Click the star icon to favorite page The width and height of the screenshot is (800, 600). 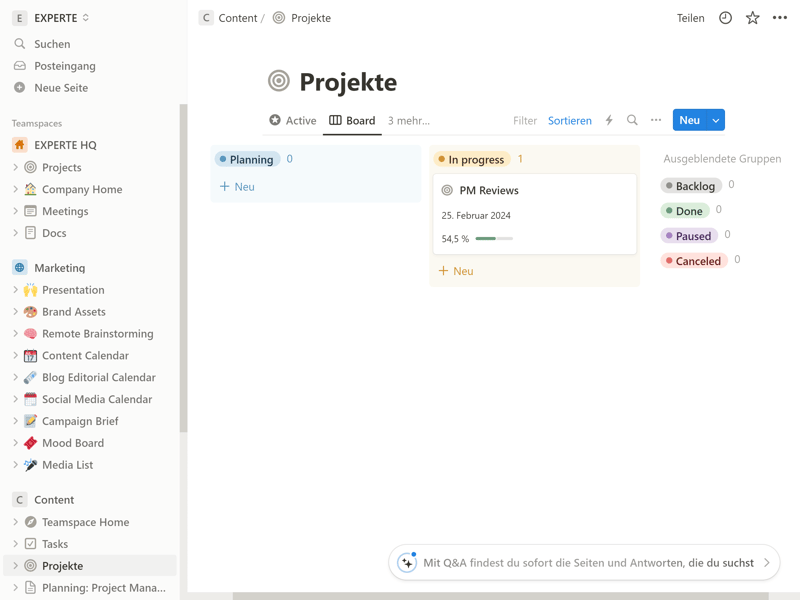click(752, 18)
